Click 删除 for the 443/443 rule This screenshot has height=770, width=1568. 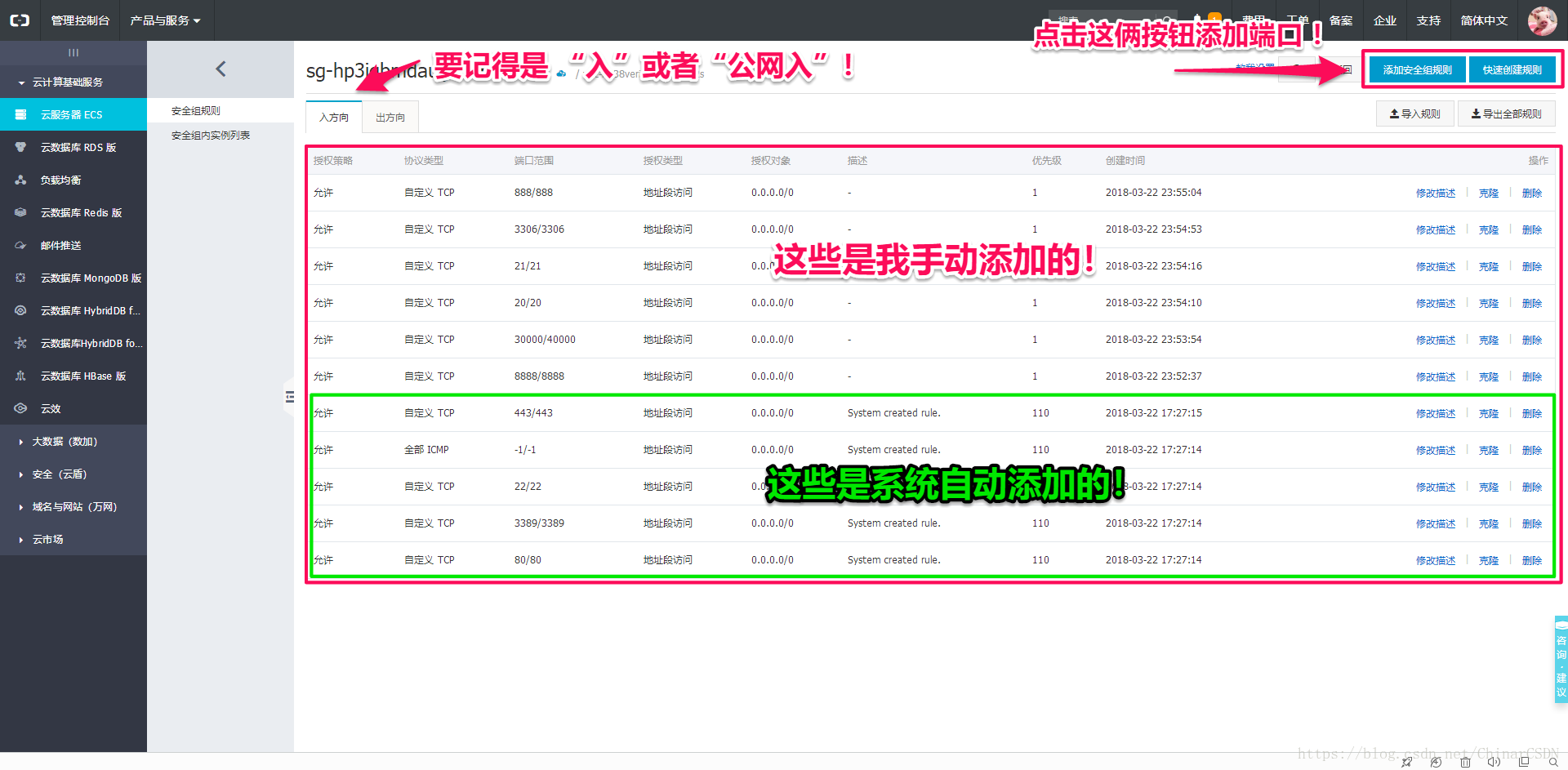(x=1532, y=414)
